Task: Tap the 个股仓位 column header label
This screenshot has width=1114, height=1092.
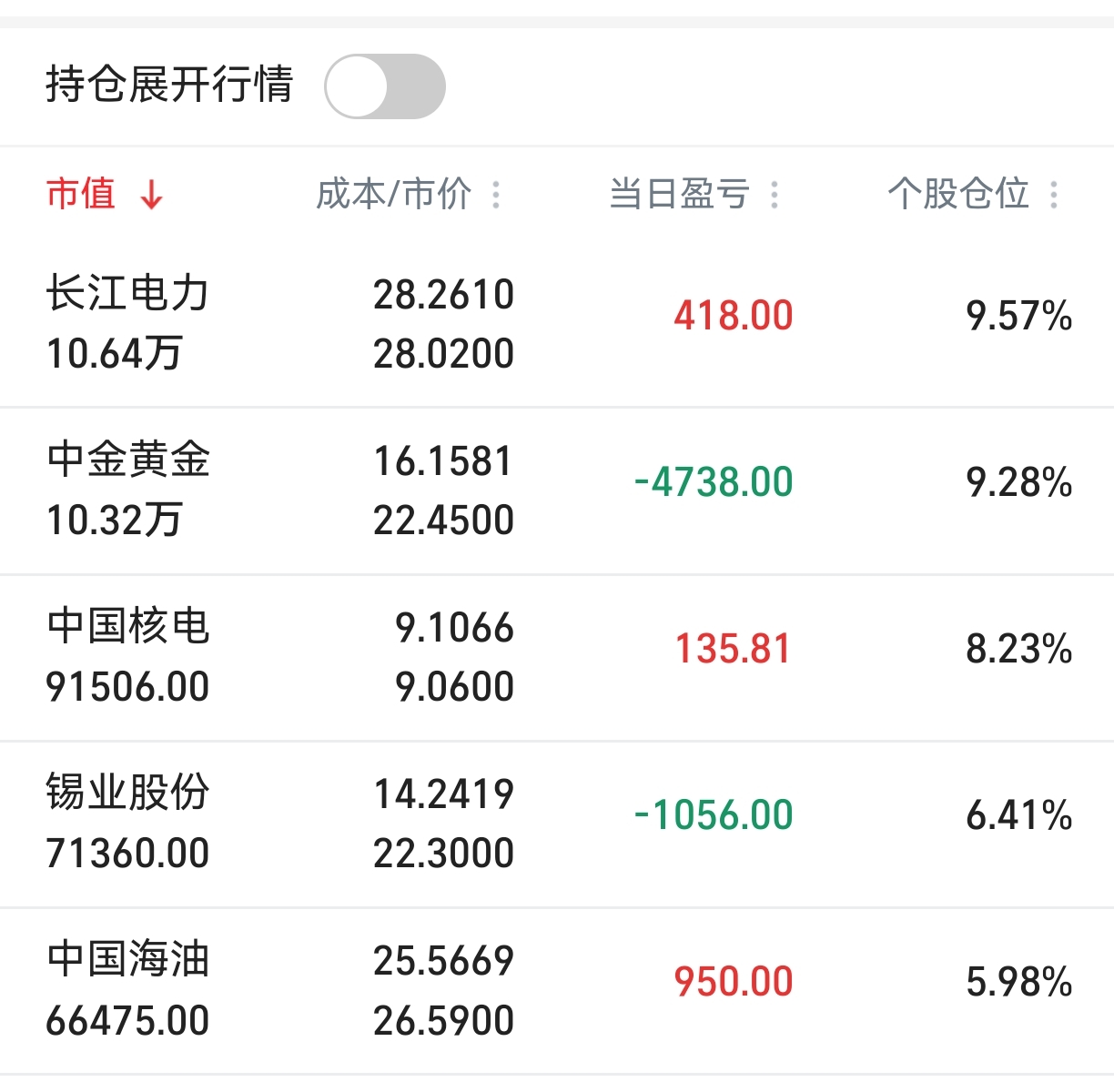Action: tap(957, 194)
